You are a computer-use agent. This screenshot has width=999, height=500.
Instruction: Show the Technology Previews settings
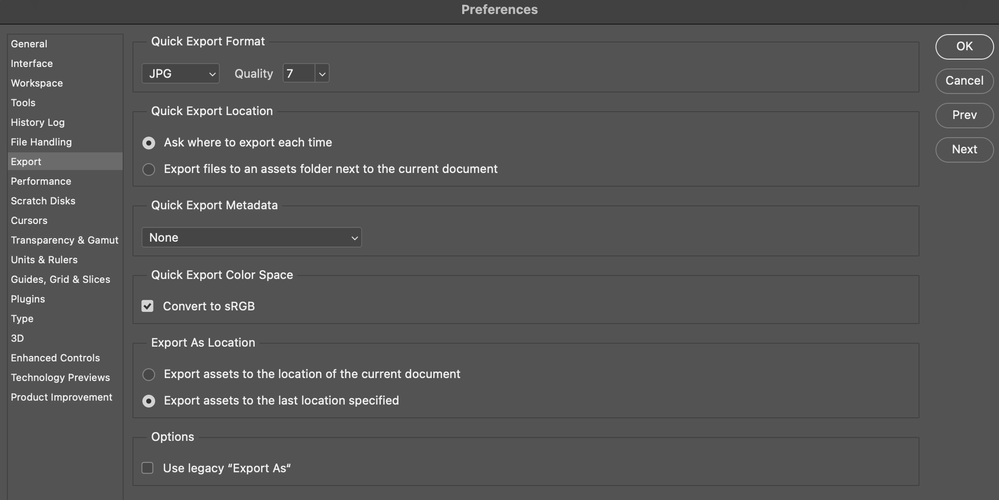pyautogui.click(x=60, y=378)
